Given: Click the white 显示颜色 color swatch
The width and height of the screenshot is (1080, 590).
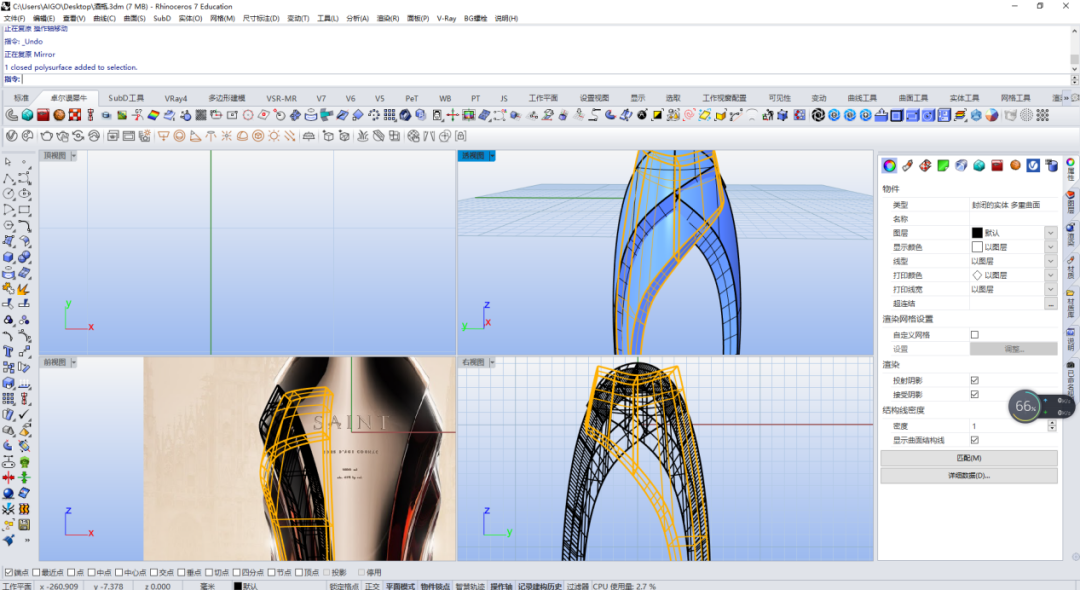Looking at the screenshot, I should pyautogui.click(x=977, y=247).
